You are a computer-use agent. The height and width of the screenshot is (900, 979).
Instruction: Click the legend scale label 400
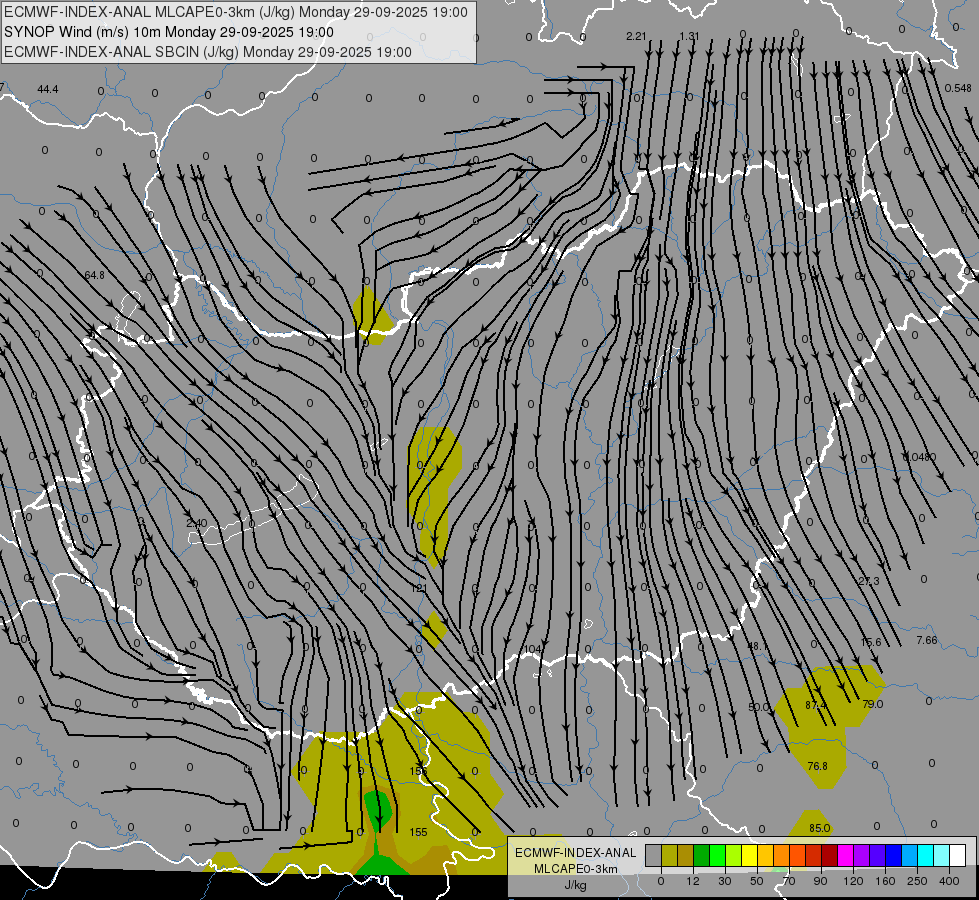tap(949, 881)
